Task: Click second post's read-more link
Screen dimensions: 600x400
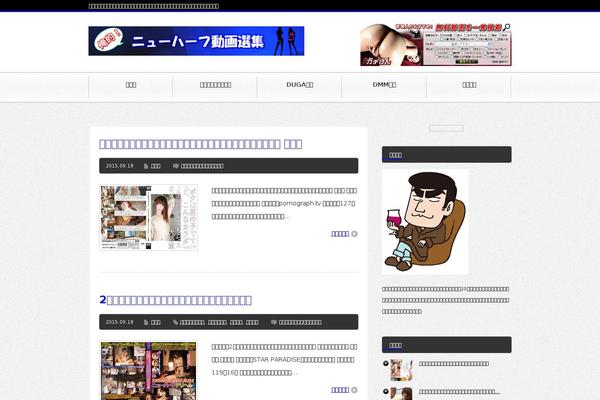Action: pos(340,390)
